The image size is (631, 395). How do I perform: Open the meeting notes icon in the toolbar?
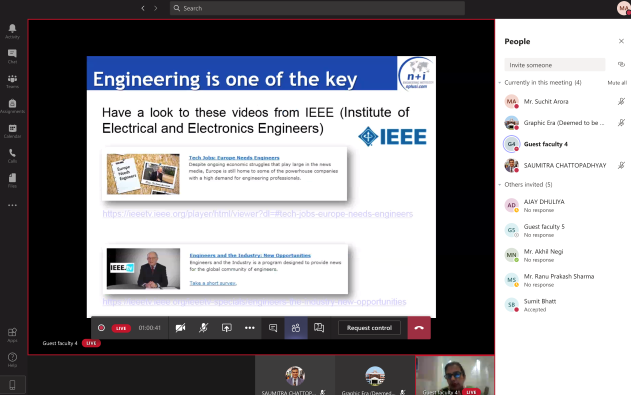[319, 328]
